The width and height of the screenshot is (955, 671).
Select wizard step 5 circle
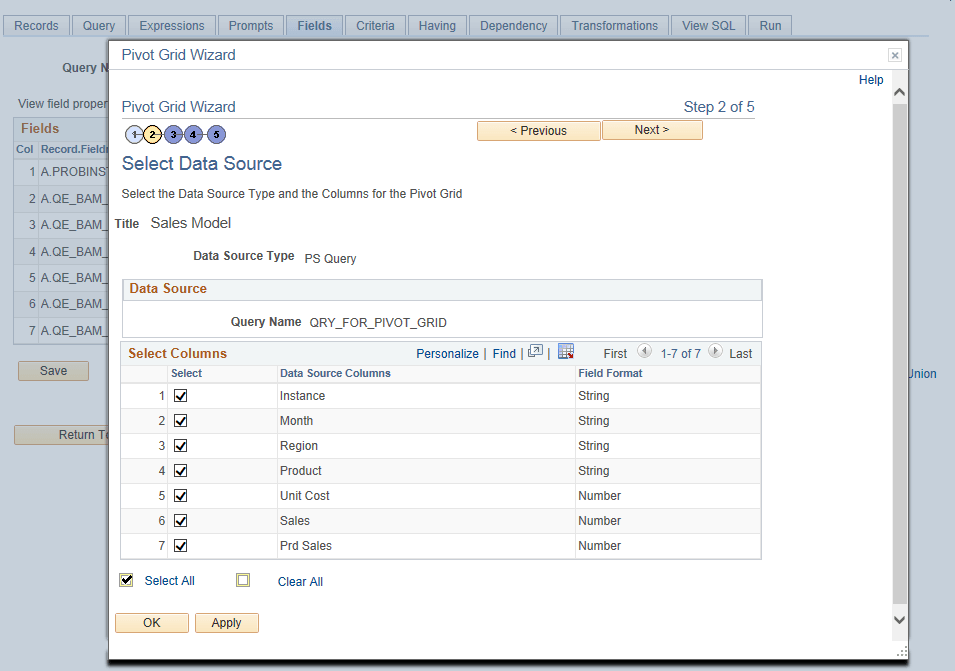coord(215,134)
